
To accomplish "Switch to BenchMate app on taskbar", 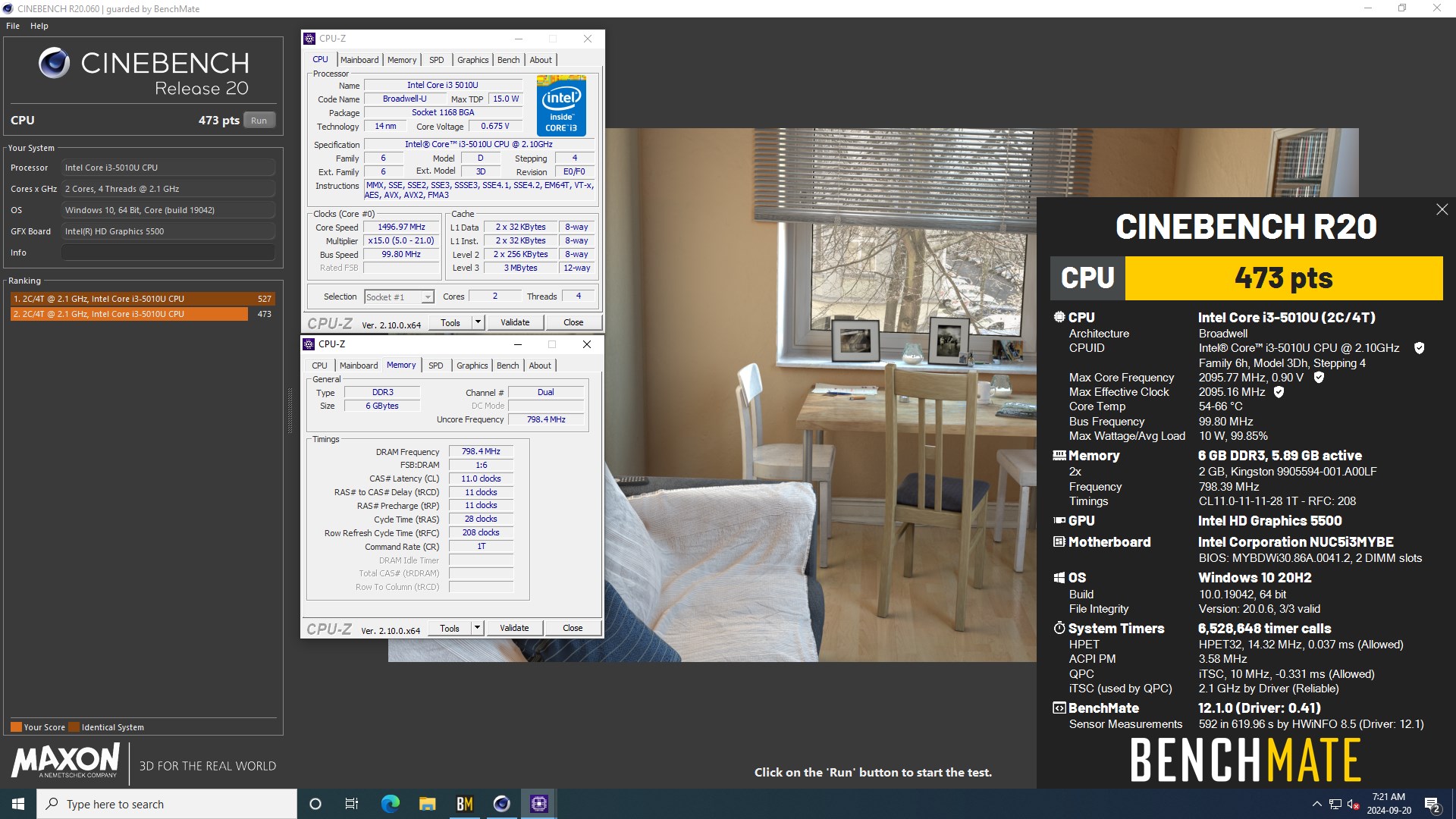I will [x=464, y=804].
